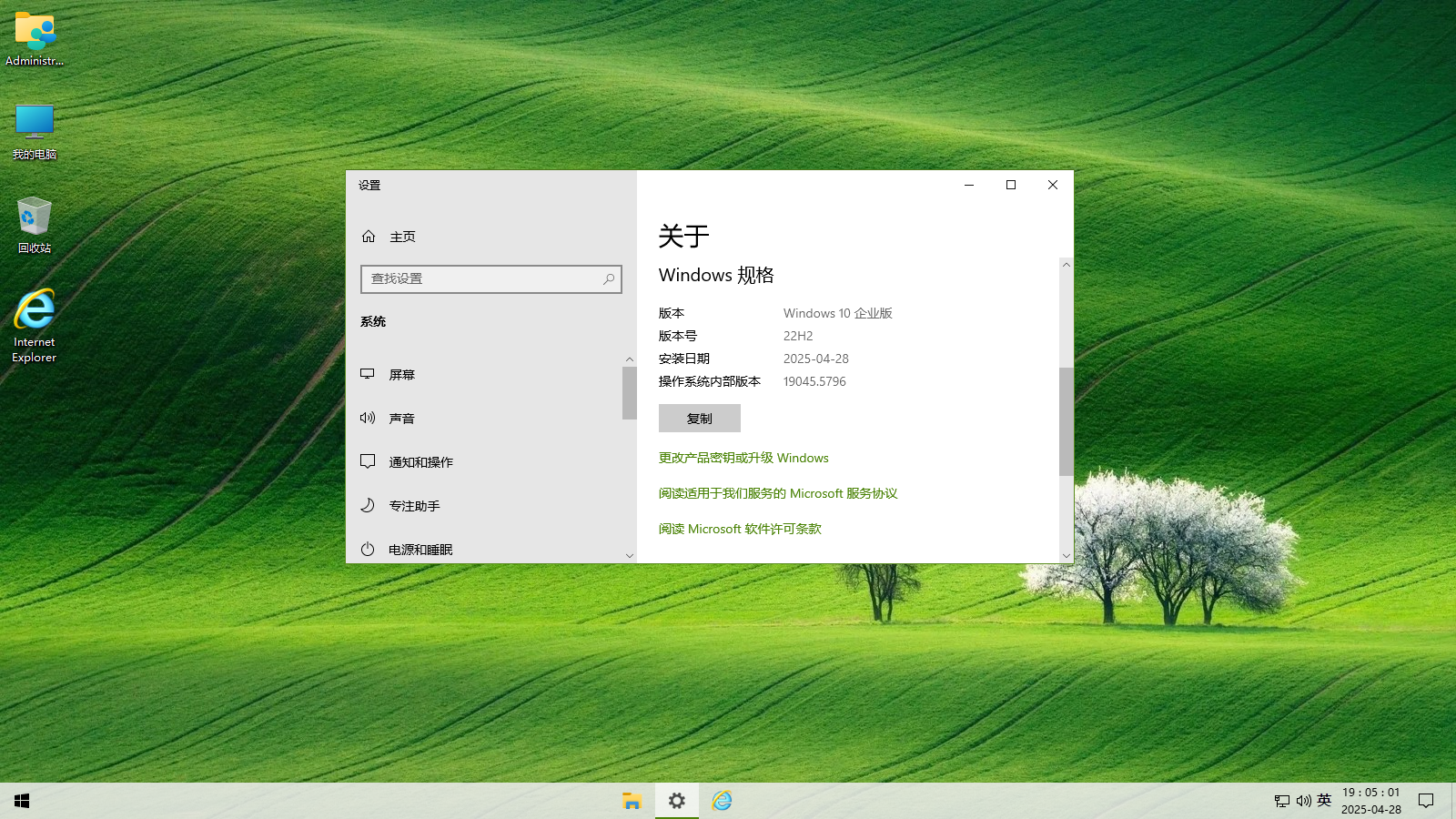Click content pane scrollbar up arrow
This screenshot has width=1456, height=819.
(x=1067, y=265)
